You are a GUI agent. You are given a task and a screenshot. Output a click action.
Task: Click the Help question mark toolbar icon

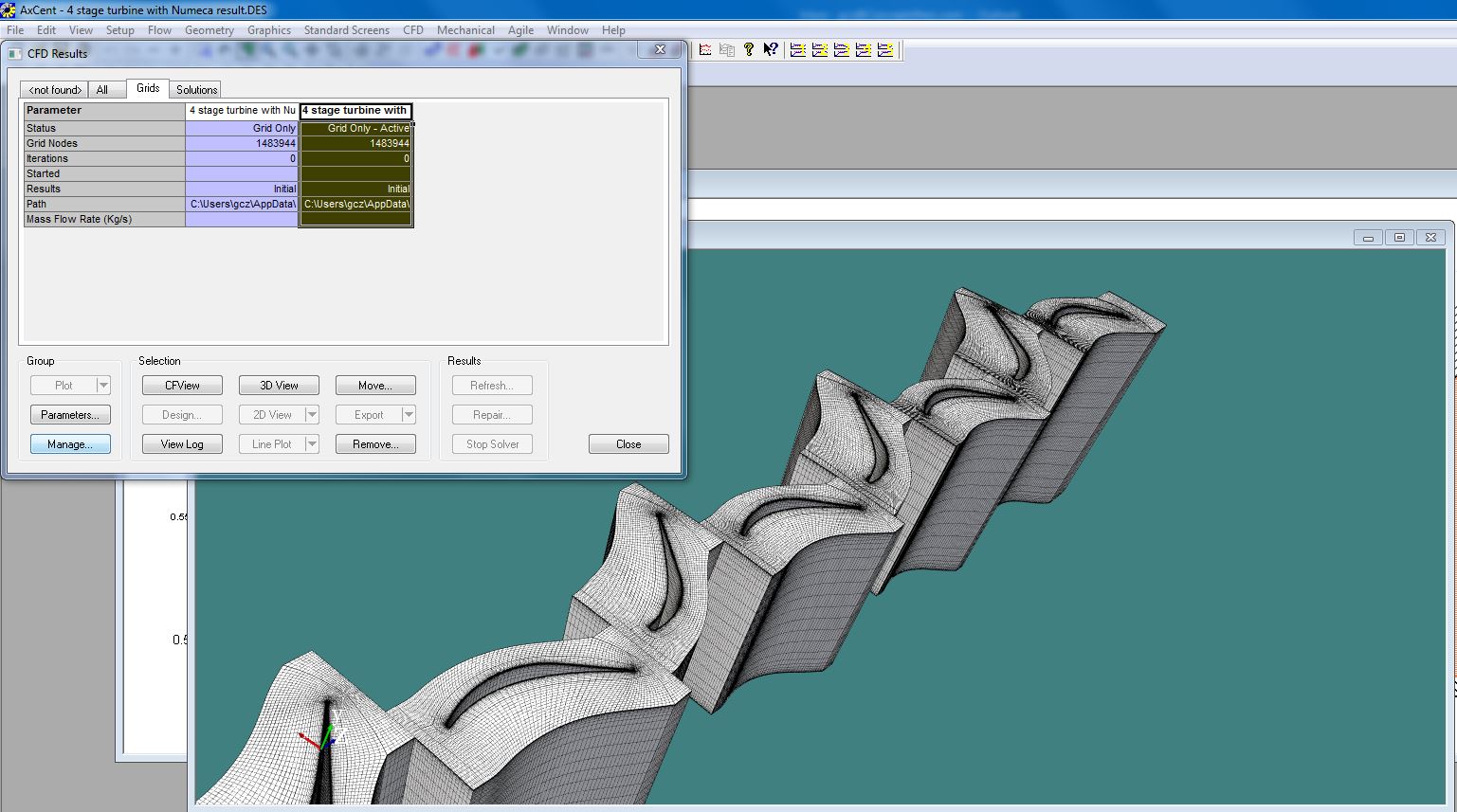(x=748, y=50)
